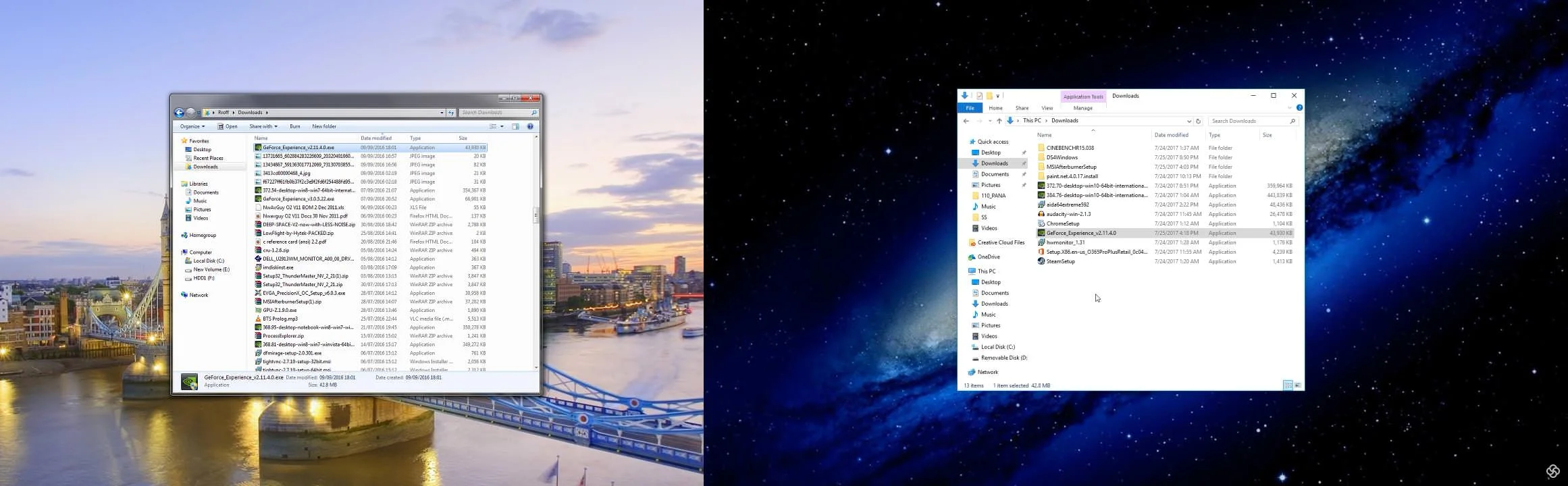
Task: Switch to the View ribbon tab
Action: pyautogui.click(x=1047, y=108)
